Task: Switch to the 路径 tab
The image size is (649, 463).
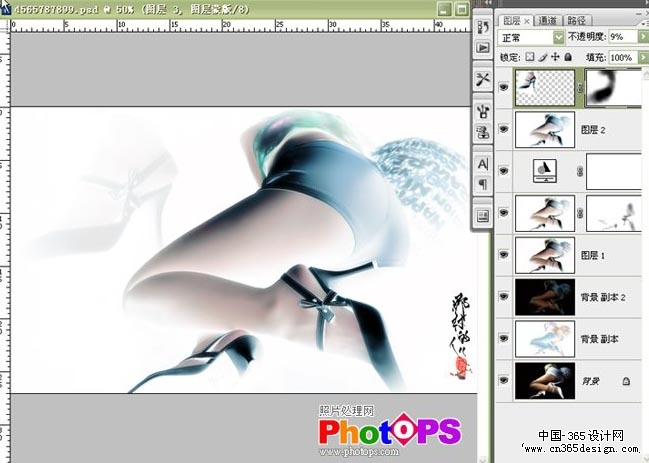Action: tap(576, 20)
